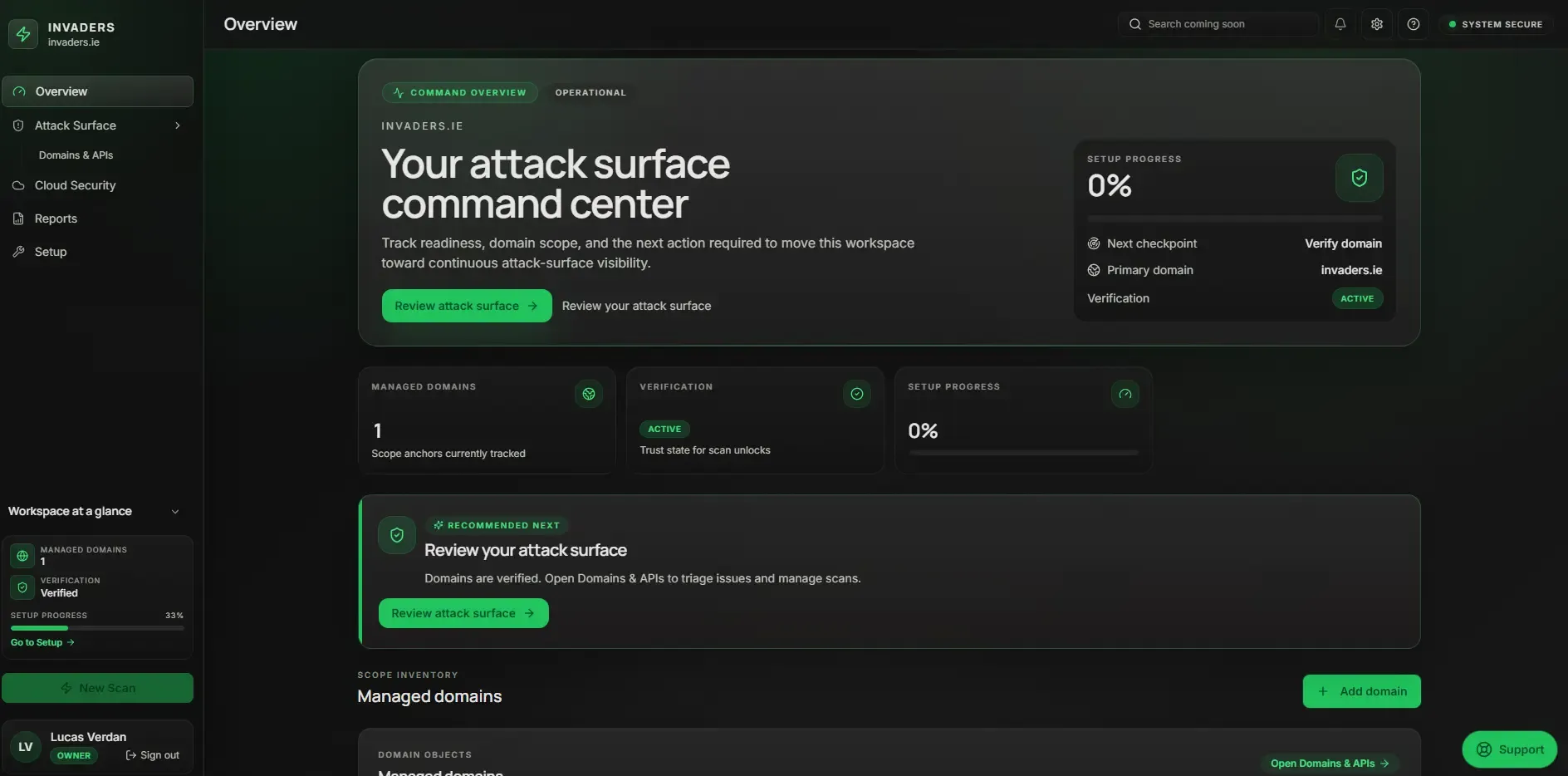
Task: Click the Reports document icon
Action: coord(18,219)
